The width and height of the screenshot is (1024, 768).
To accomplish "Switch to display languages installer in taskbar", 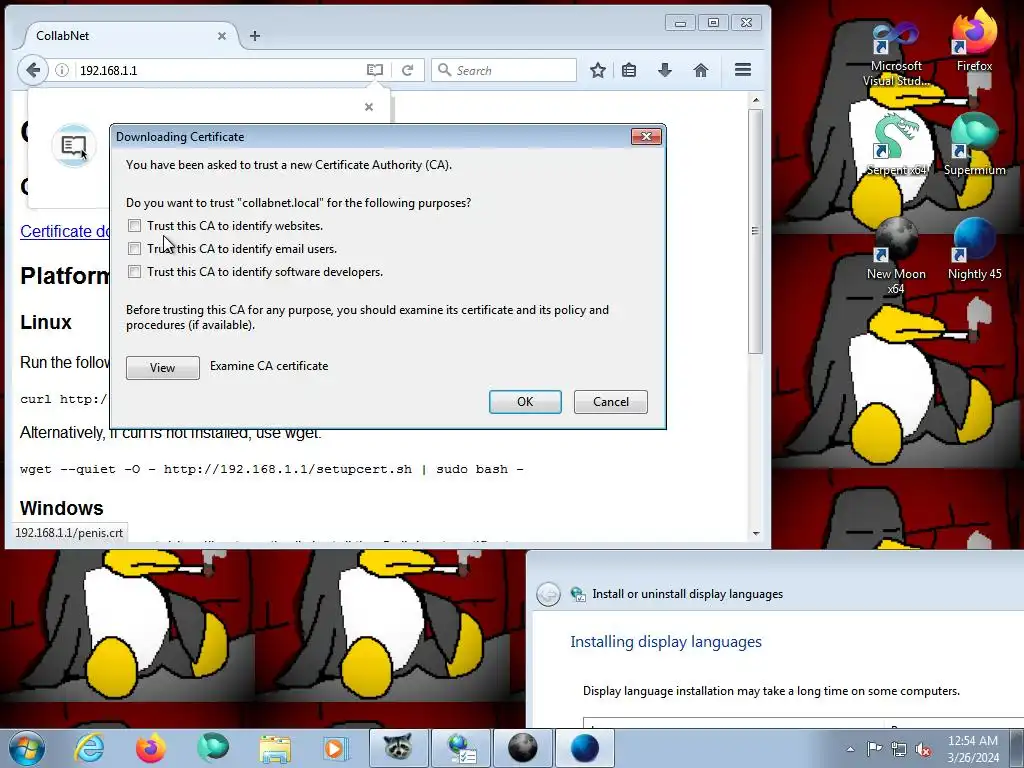I will (460, 748).
